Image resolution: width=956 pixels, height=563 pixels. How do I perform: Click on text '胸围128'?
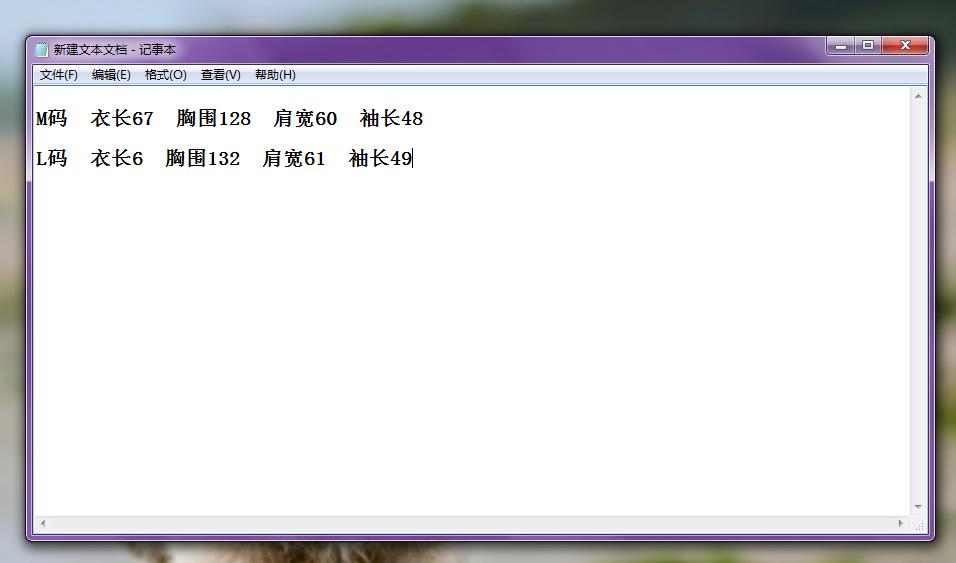coord(213,118)
